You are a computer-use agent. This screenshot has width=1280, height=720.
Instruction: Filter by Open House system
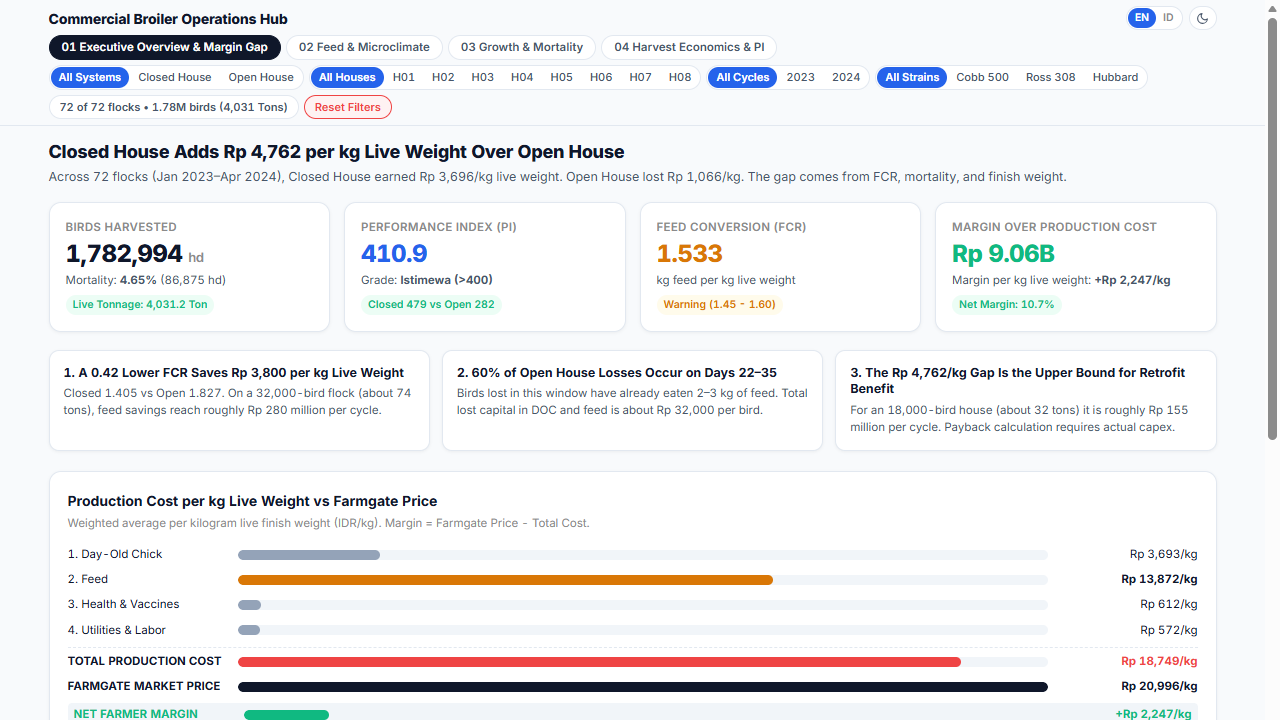[x=261, y=77]
